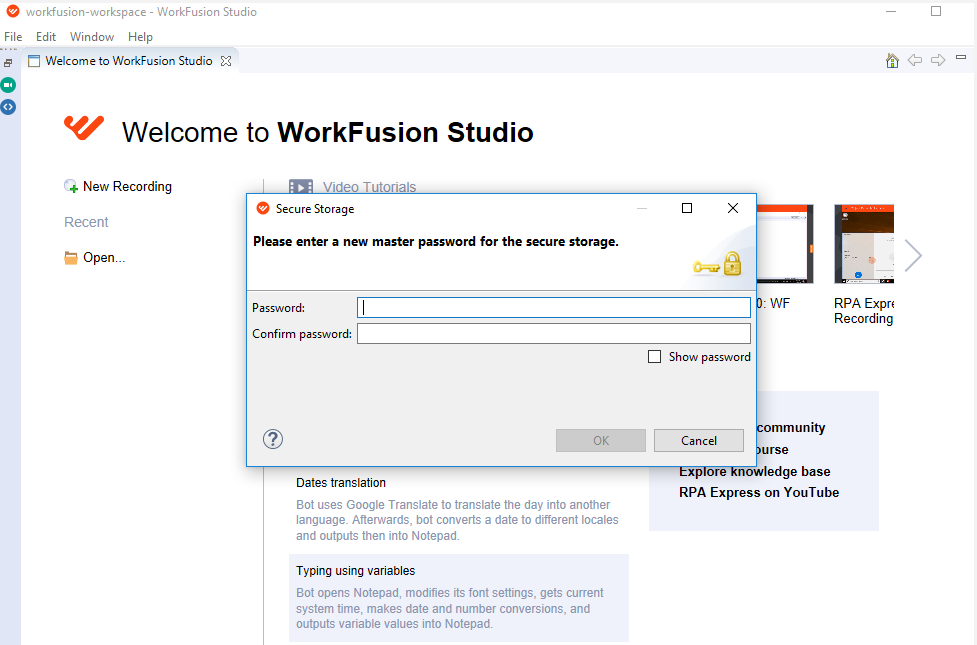
Task: Open the Help menu
Action: [140, 37]
